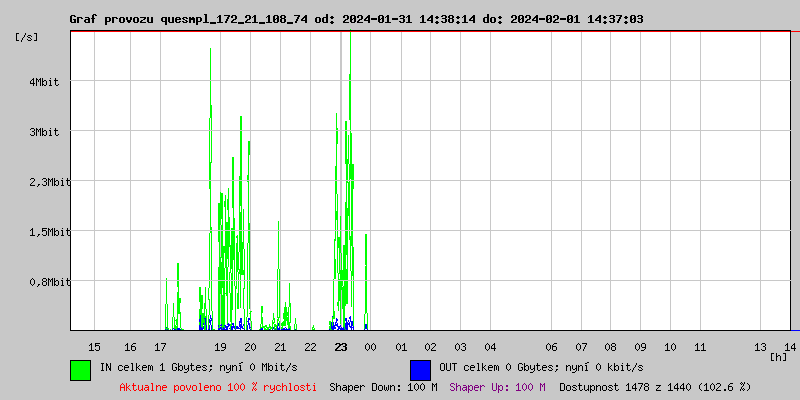Click the purple 'Shaper Up: 100 M' text

497,386
